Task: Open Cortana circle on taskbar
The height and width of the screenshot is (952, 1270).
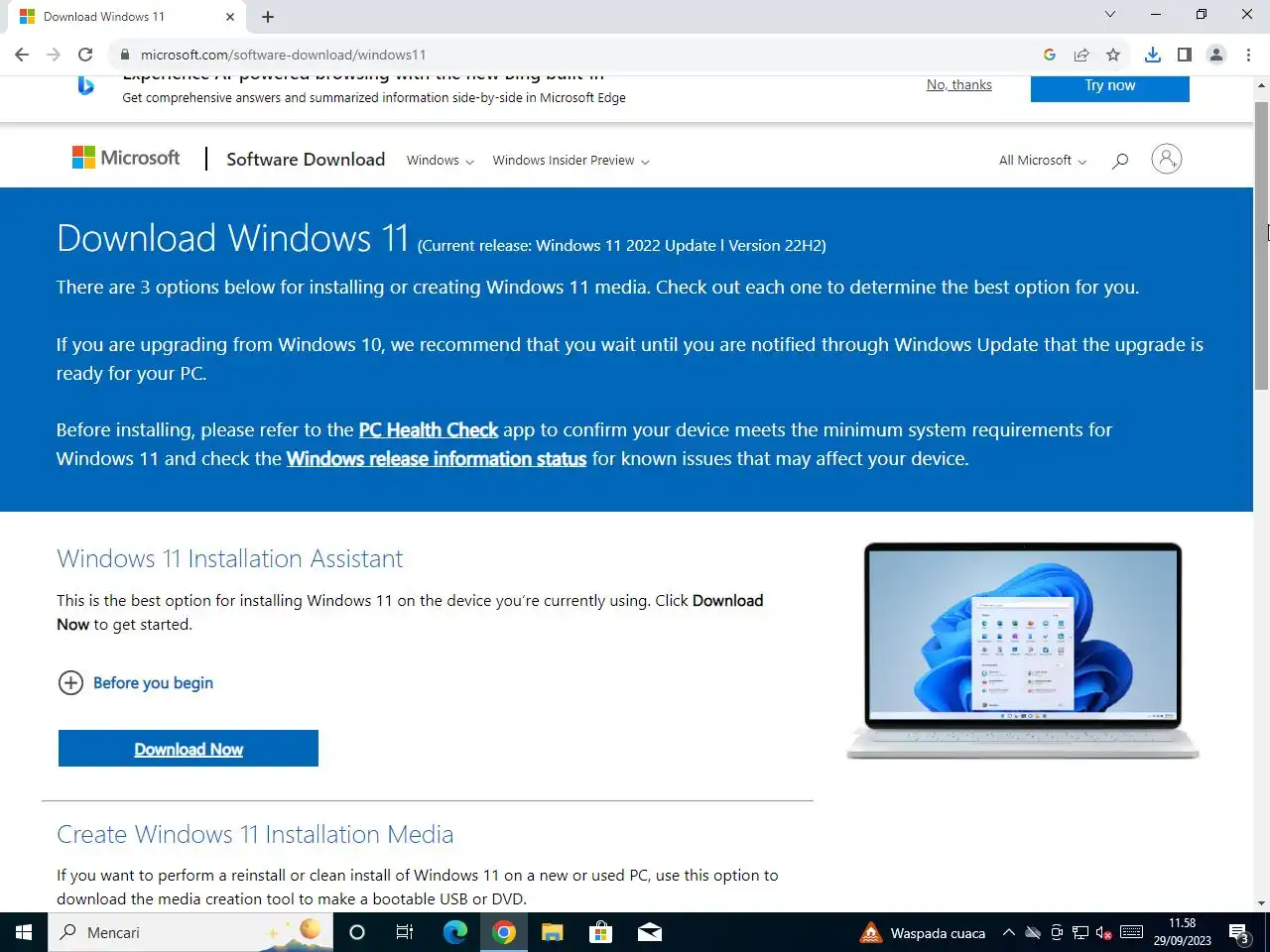Action: point(357,932)
